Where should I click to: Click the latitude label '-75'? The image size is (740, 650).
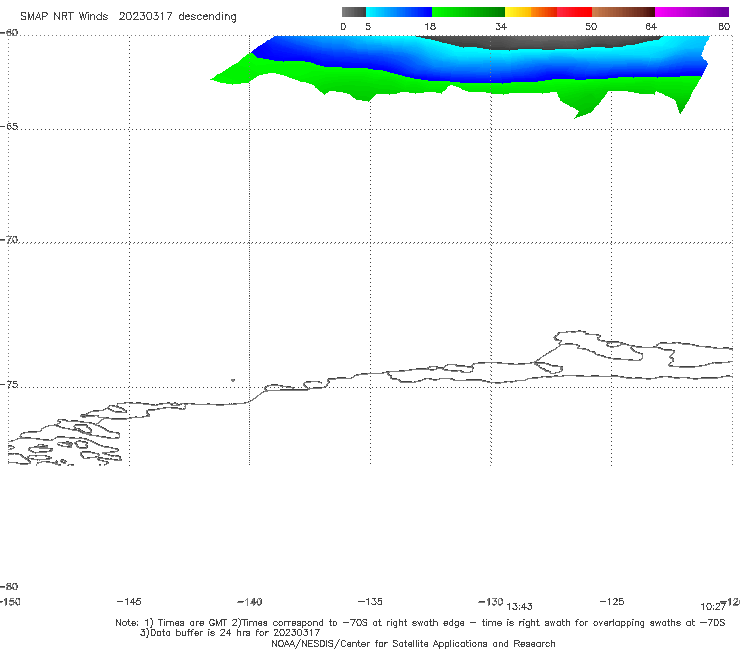coord(9,385)
